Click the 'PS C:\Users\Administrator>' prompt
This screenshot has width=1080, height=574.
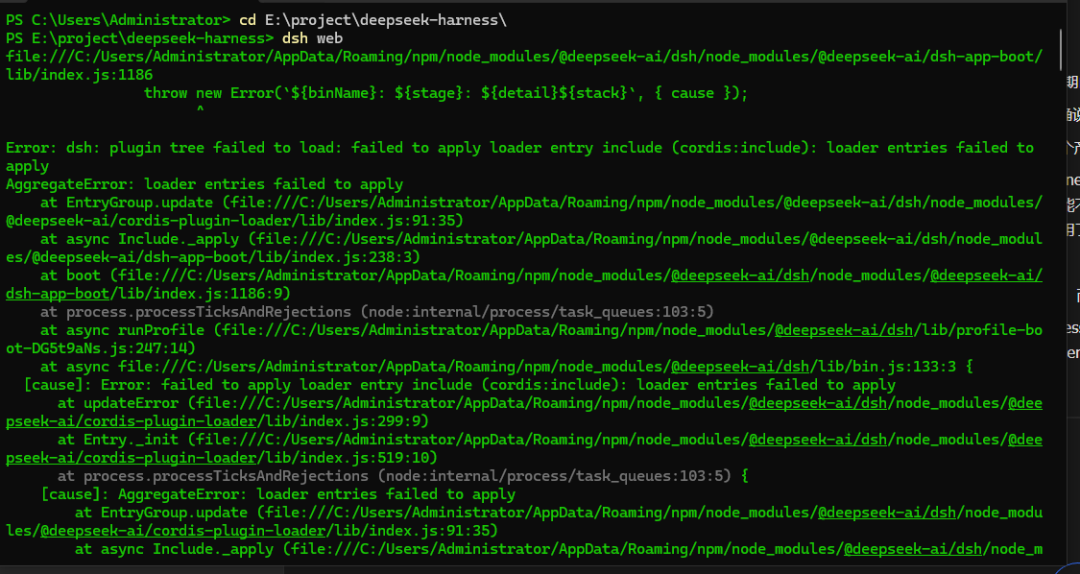118,20
